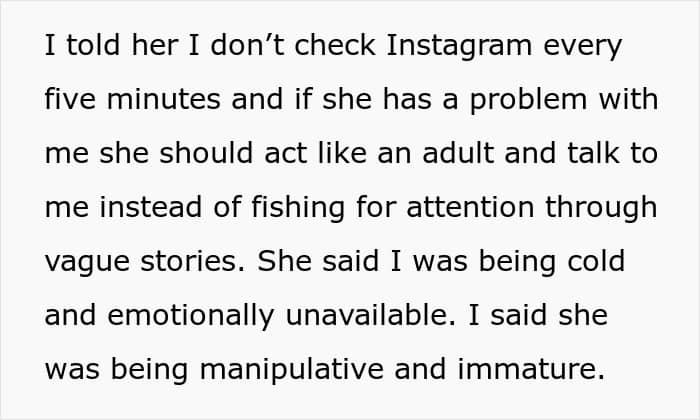
Task: Click the word 'every' ending first line
Action: click(582, 47)
